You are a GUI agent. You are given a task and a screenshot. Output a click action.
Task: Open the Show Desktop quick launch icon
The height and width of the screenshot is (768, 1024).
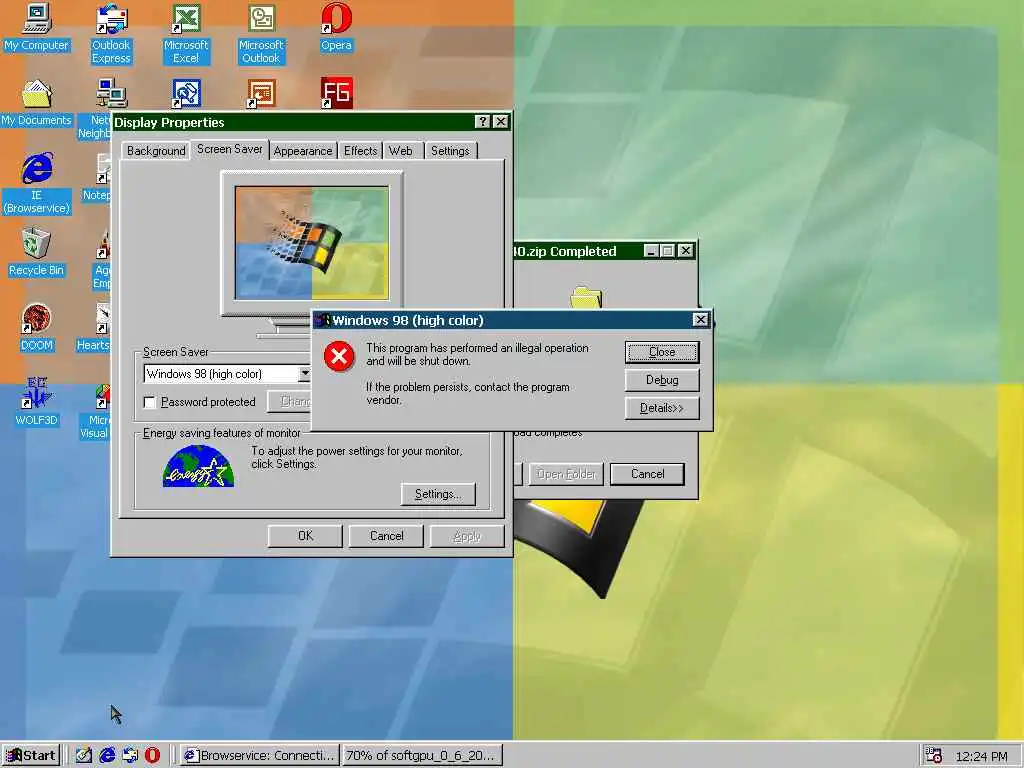click(84, 755)
